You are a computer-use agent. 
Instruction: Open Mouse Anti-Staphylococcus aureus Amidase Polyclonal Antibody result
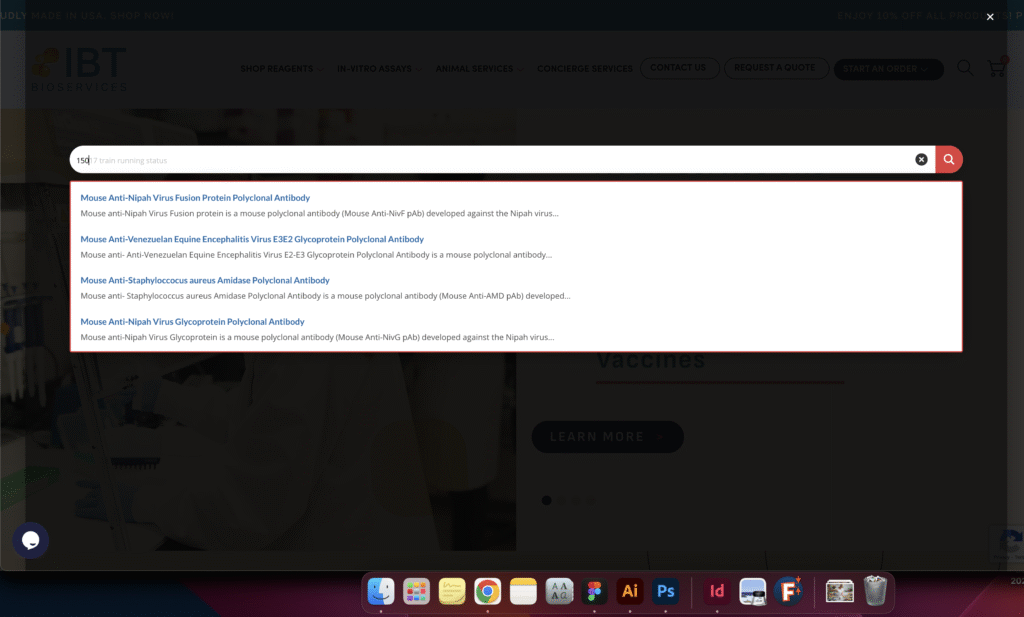click(x=205, y=280)
